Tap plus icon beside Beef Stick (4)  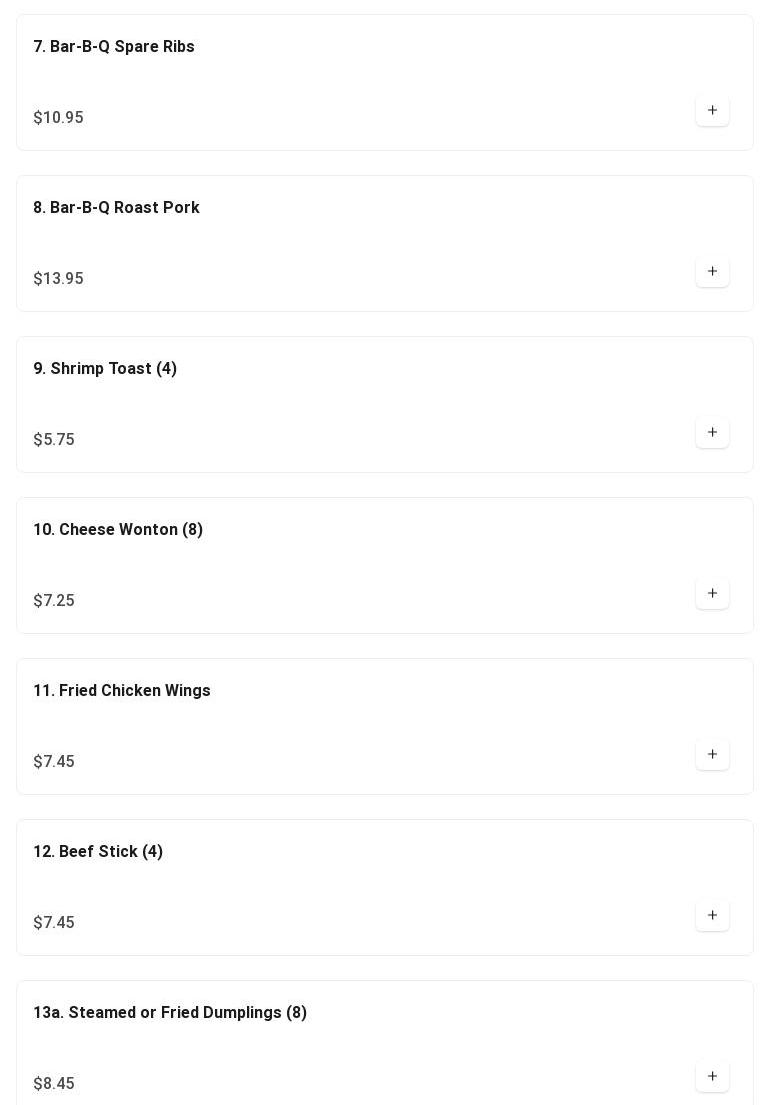[712, 916]
